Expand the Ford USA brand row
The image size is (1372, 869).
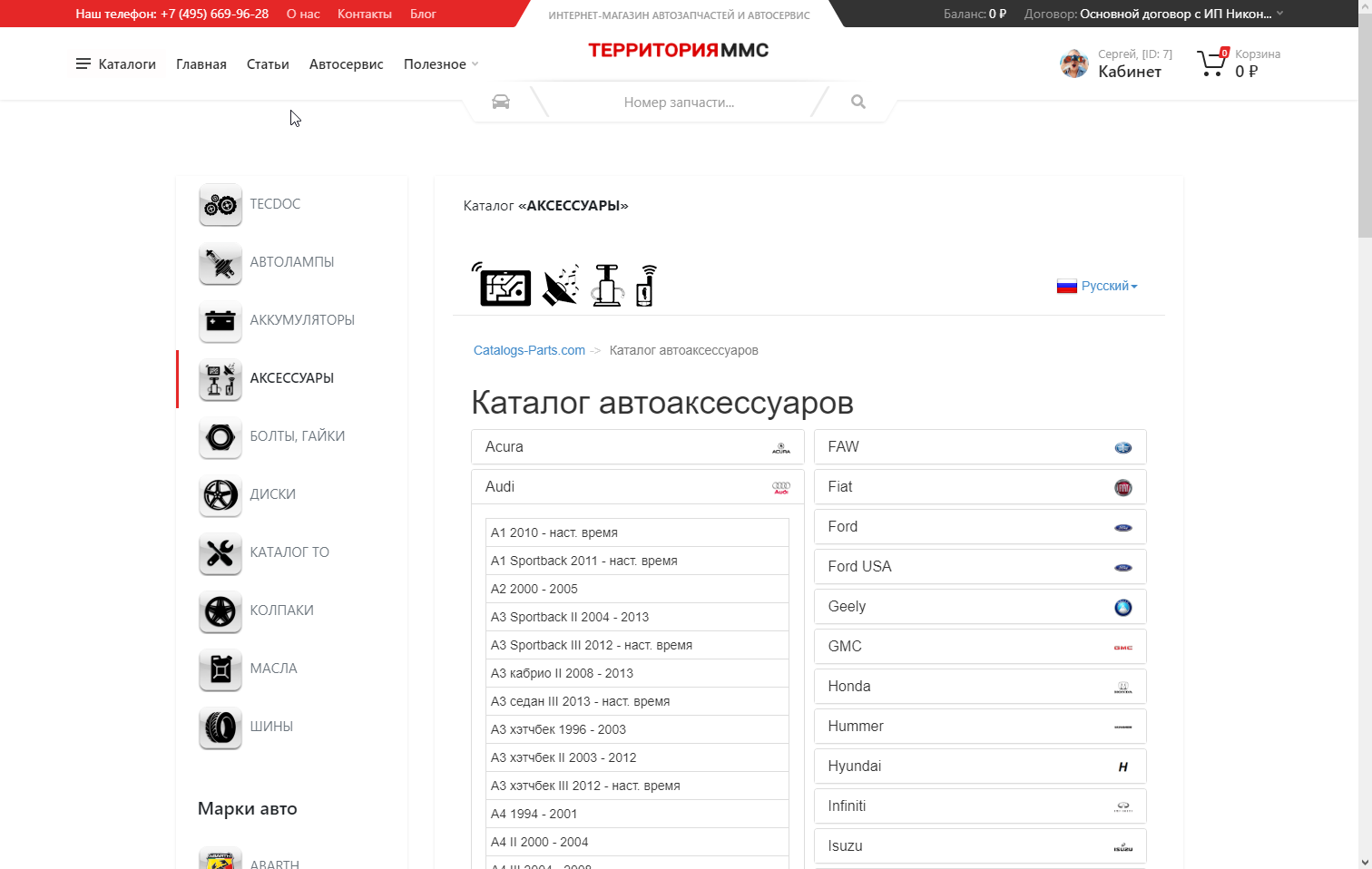[980, 567]
